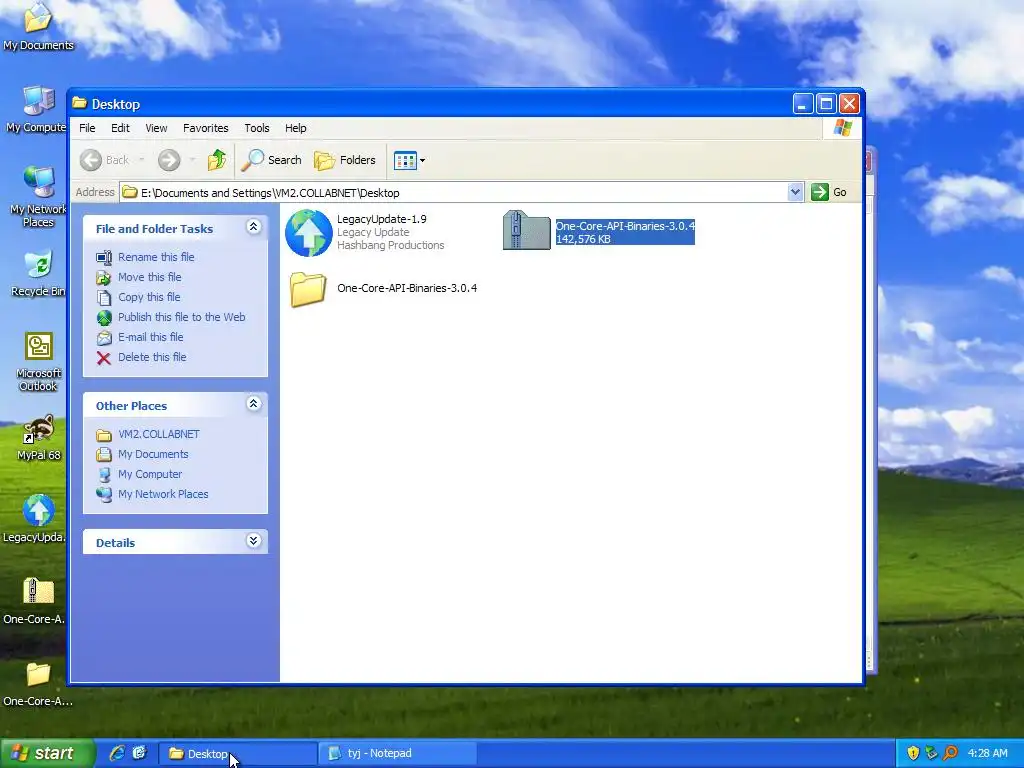Click the Forward arrow toolbar button
The height and width of the screenshot is (768, 1024).
[169, 160]
